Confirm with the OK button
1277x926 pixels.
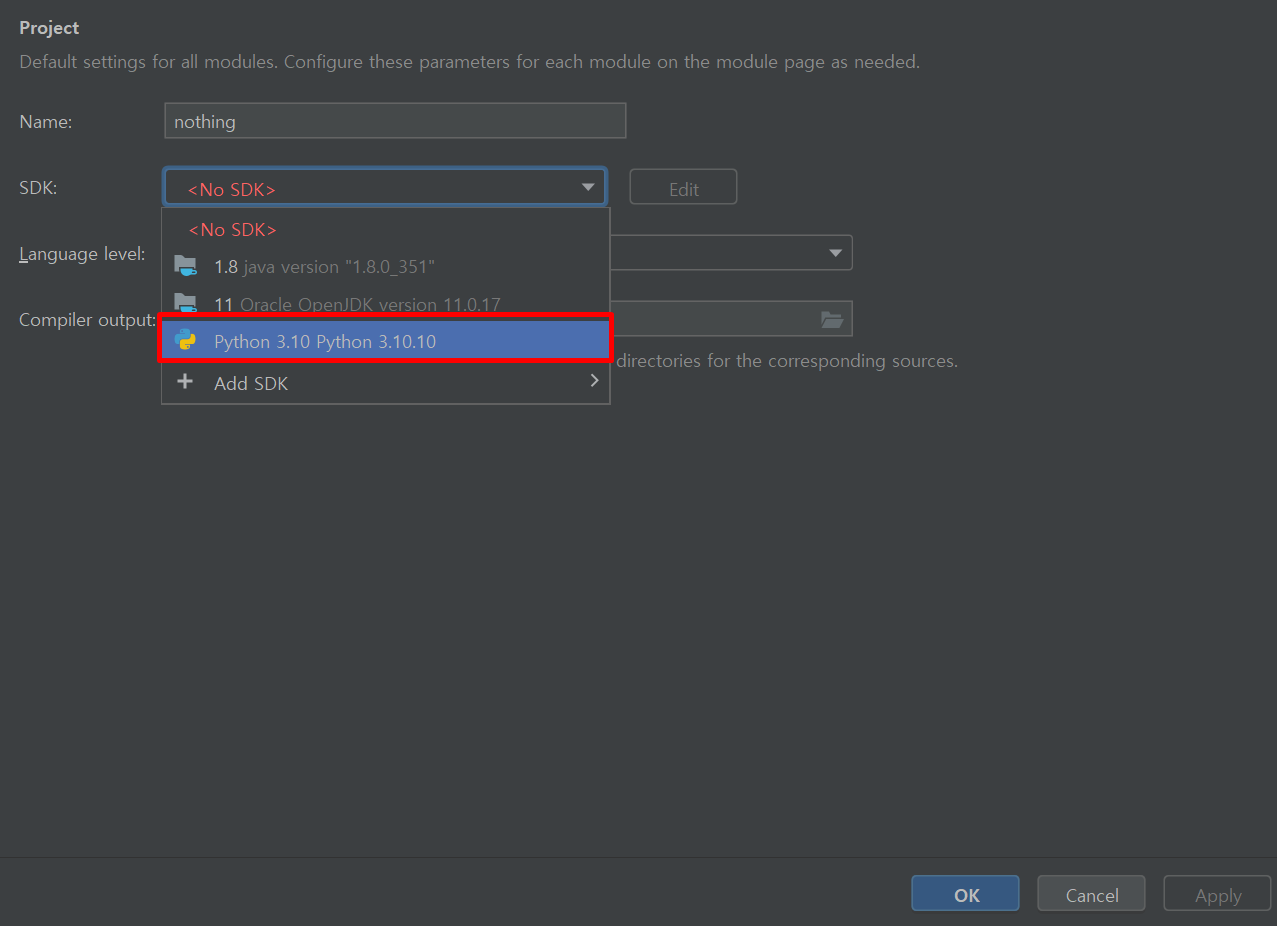[966, 895]
